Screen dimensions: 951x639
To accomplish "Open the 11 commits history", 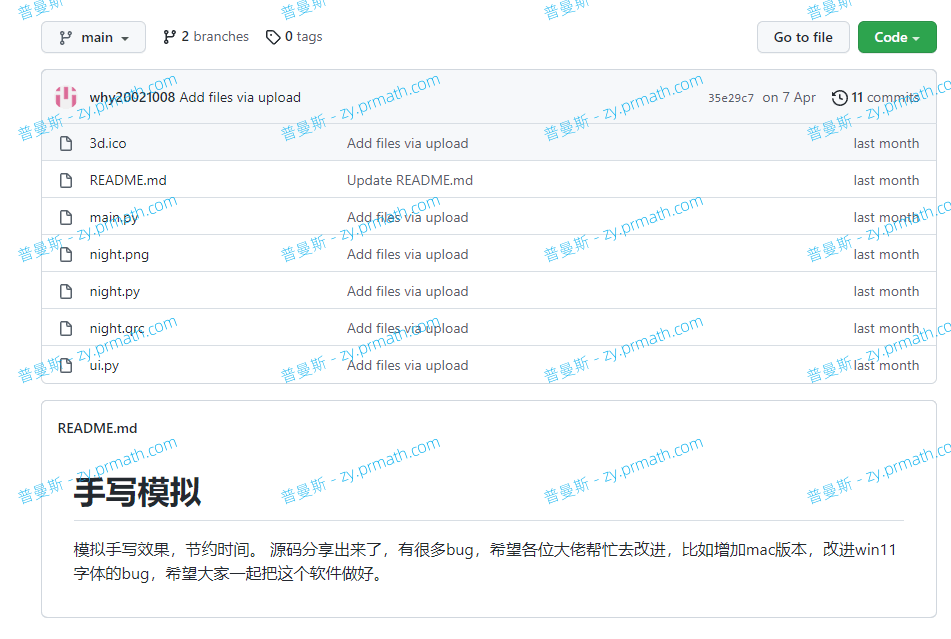I will [885, 97].
